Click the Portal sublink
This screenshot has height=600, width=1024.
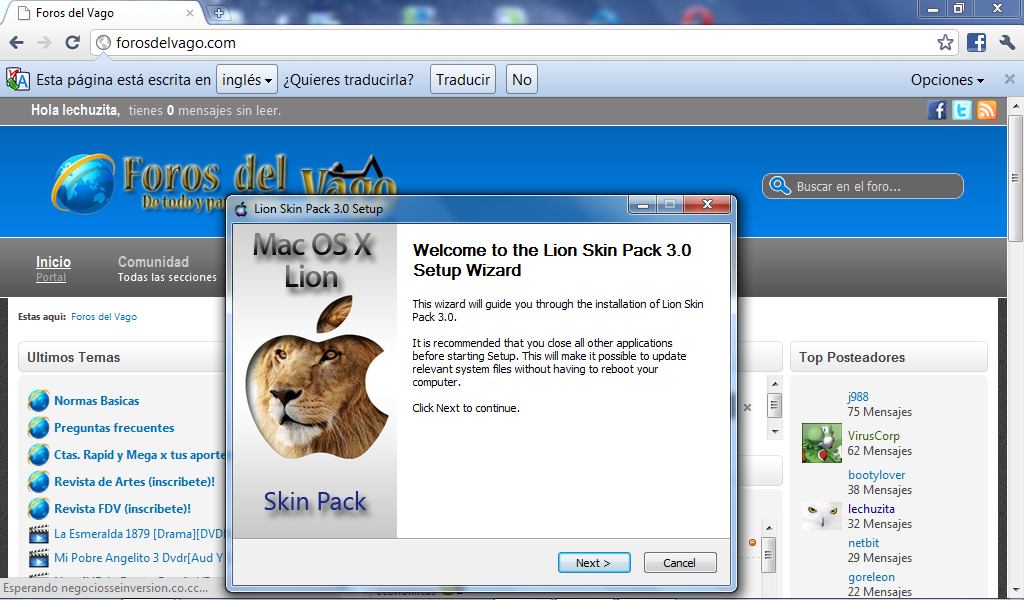(x=51, y=277)
